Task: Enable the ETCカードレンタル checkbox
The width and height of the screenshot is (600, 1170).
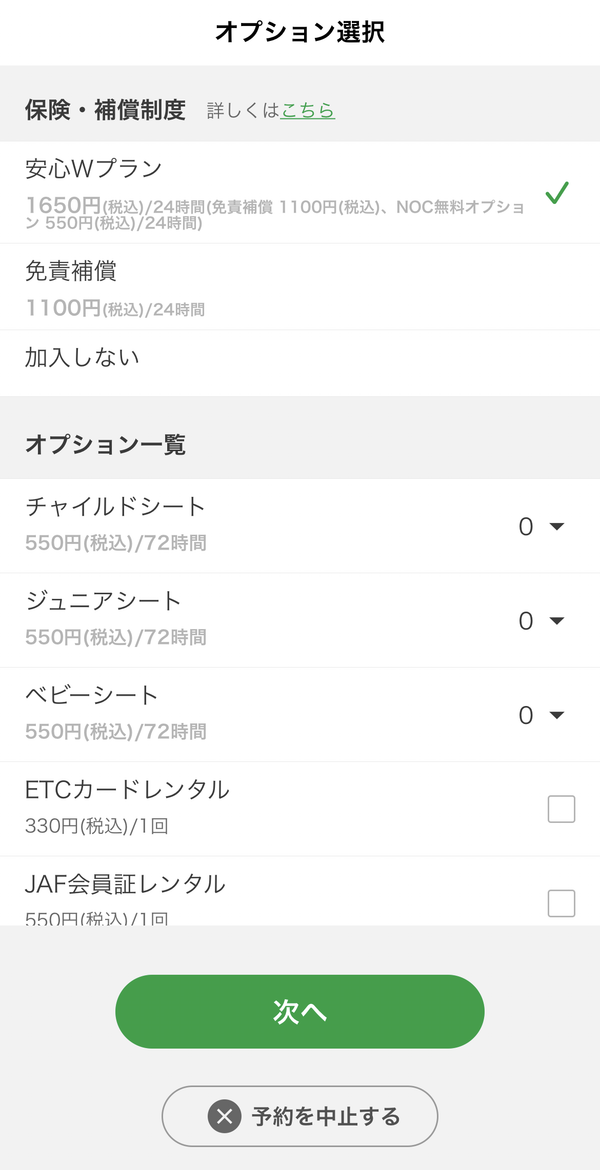Action: point(561,809)
